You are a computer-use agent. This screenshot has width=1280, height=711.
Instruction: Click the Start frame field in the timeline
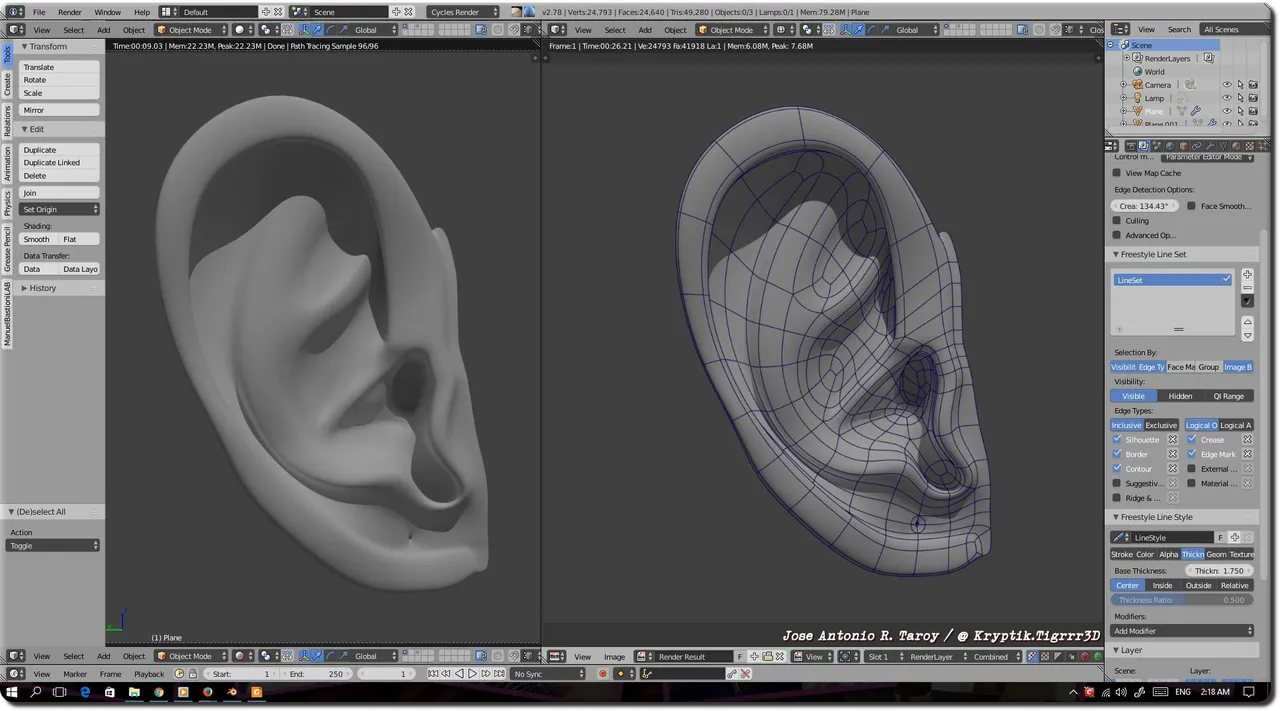240,674
